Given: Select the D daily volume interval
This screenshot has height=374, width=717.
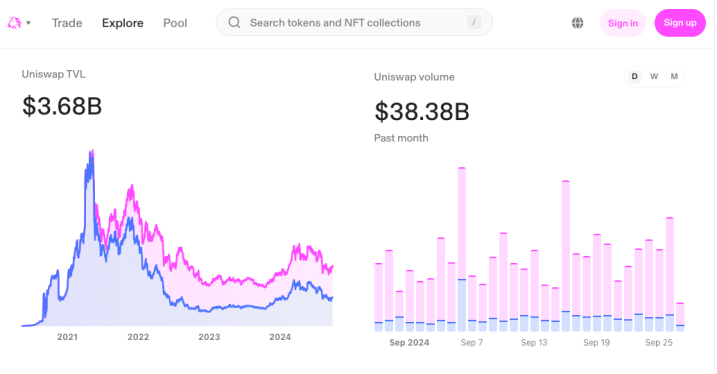Looking at the screenshot, I should tap(634, 76).
